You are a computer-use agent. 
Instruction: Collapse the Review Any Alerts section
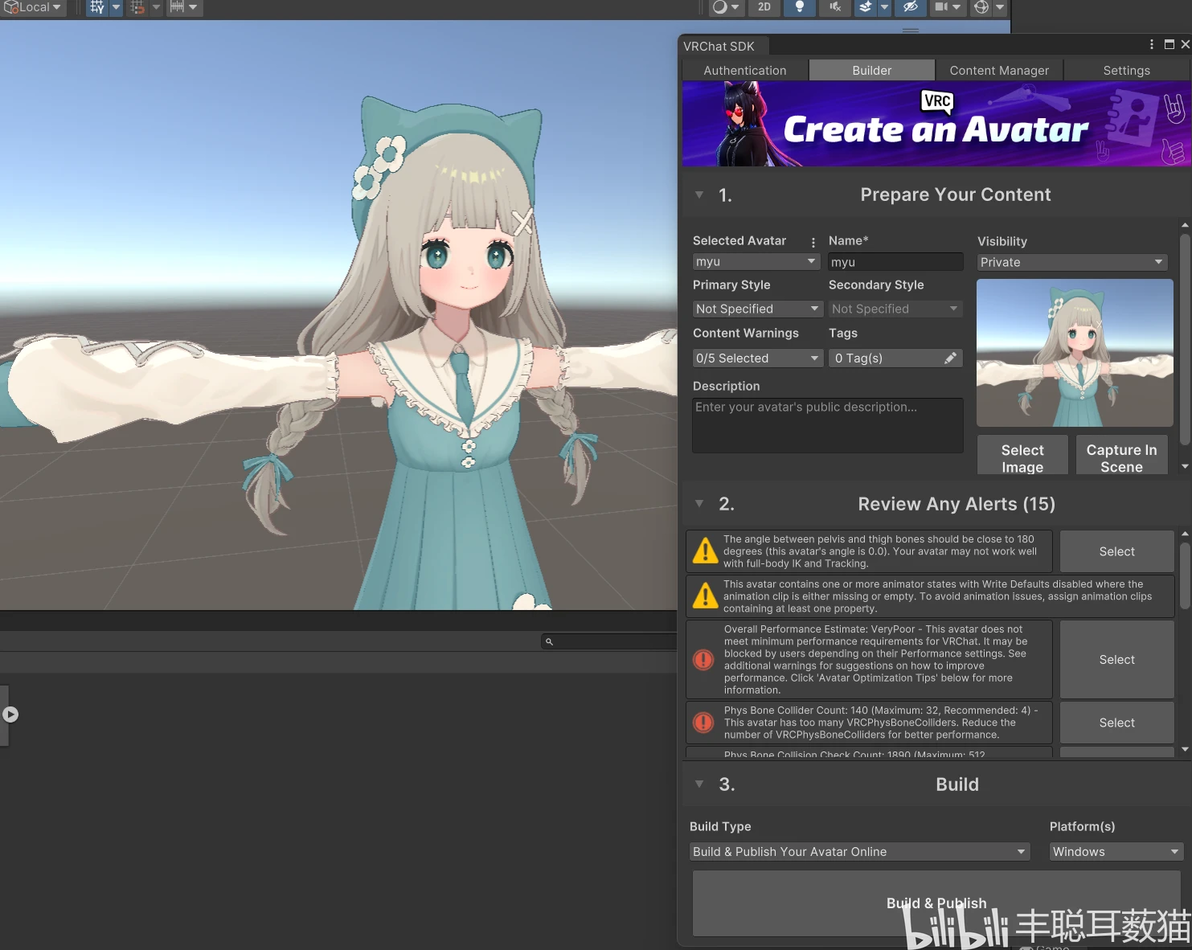(x=699, y=504)
